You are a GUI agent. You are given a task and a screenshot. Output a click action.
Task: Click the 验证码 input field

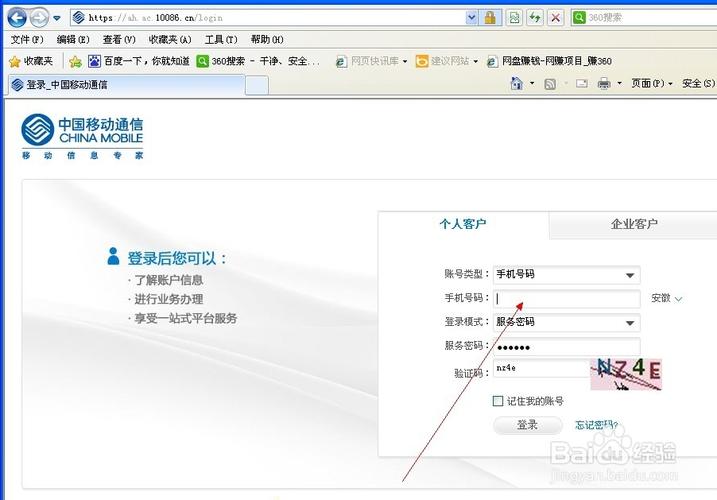pos(541,368)
